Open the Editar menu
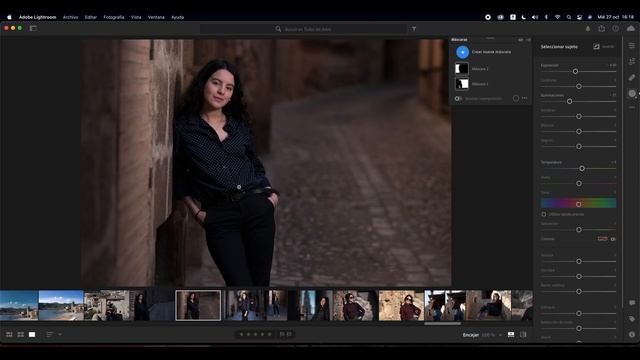The image size is (640, 360). point(91,17)
